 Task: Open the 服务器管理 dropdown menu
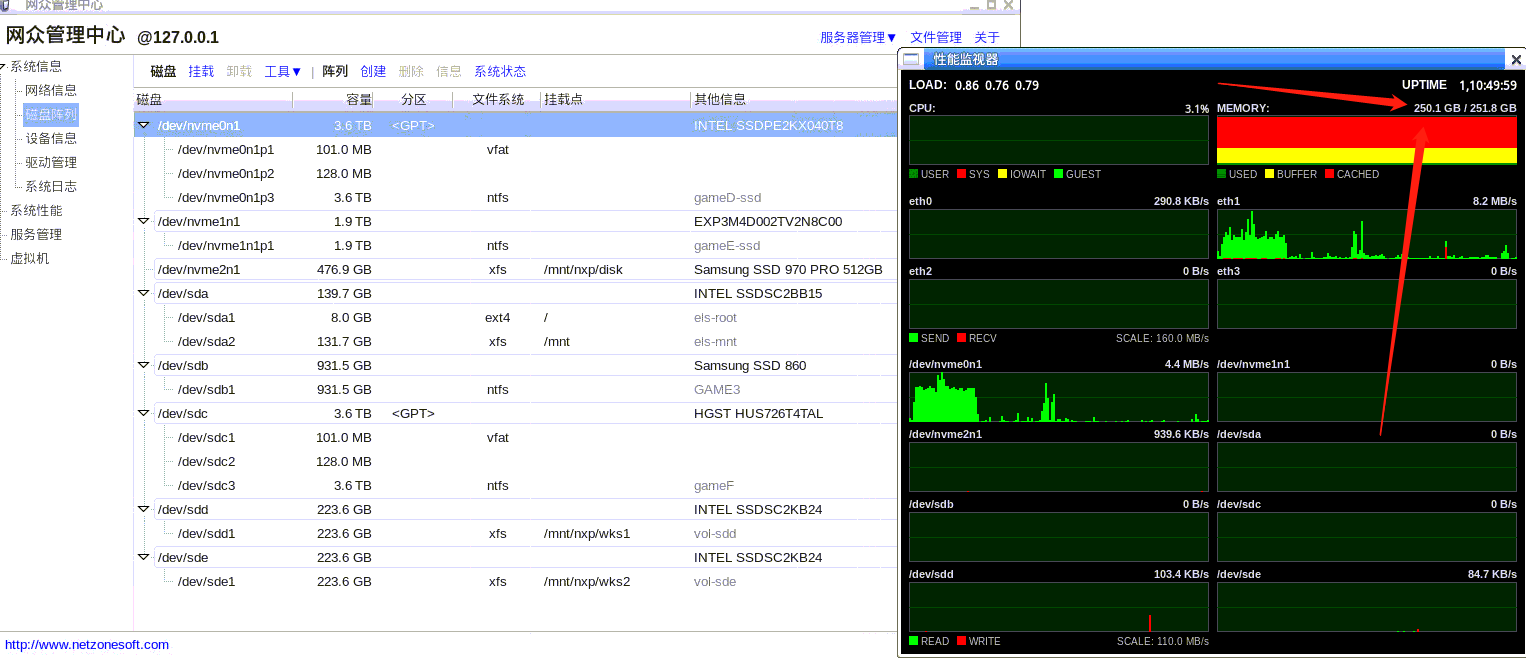pos(859,37)
